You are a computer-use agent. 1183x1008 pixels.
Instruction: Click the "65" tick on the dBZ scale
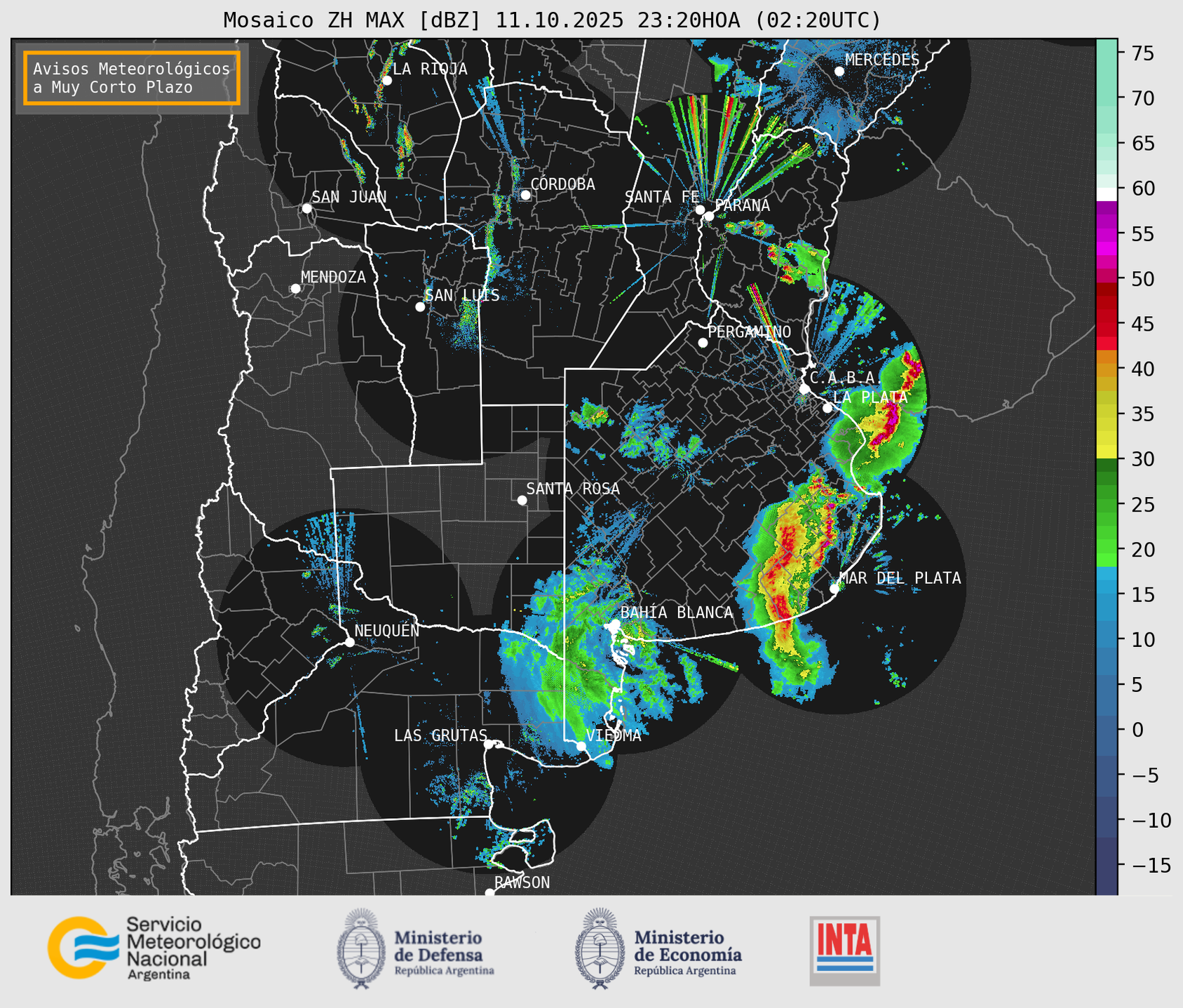(x=1142, y=144)
